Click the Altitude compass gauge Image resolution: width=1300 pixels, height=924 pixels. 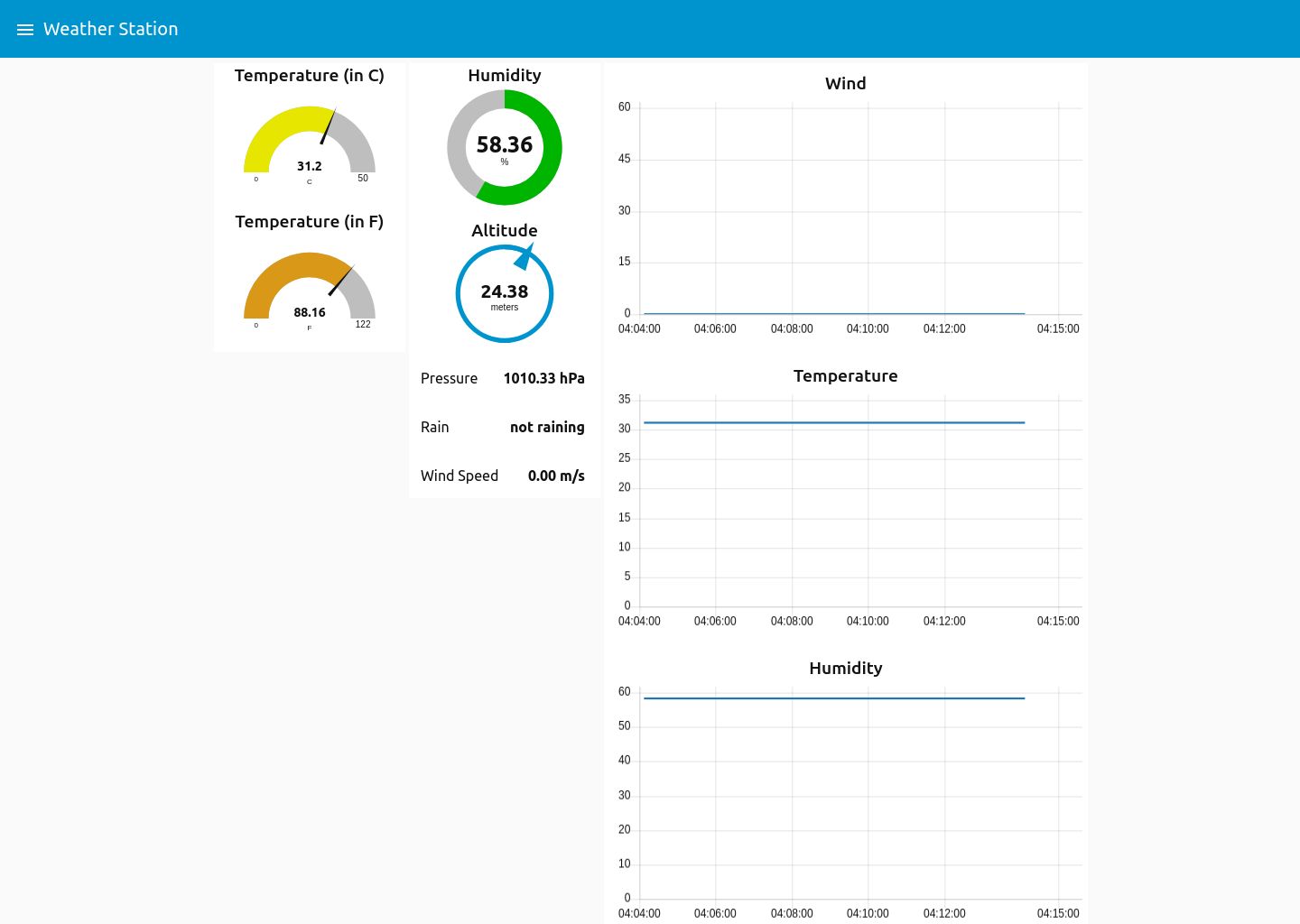coord(505,293)
